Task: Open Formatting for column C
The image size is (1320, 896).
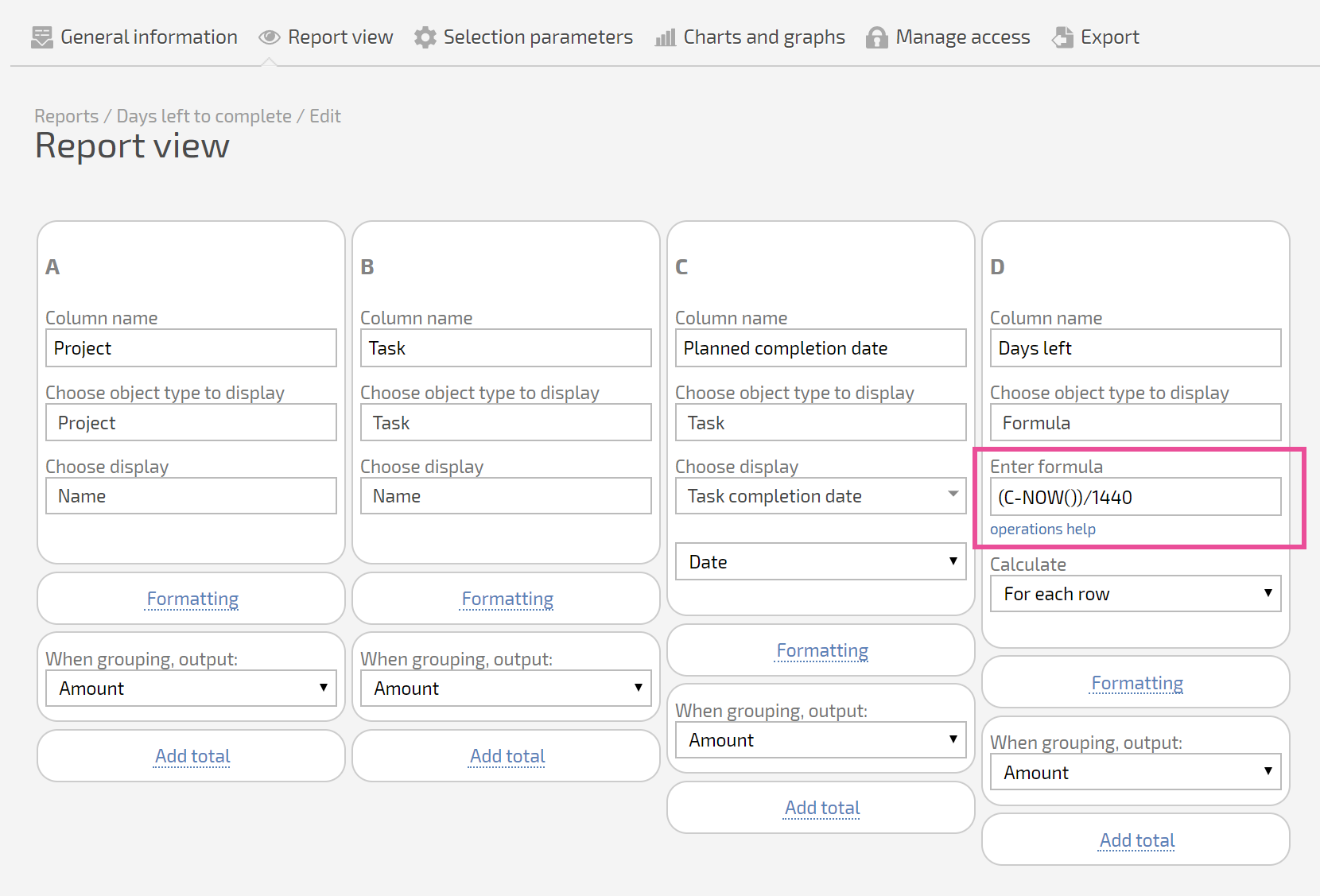Action: click(x=822, y=650)
